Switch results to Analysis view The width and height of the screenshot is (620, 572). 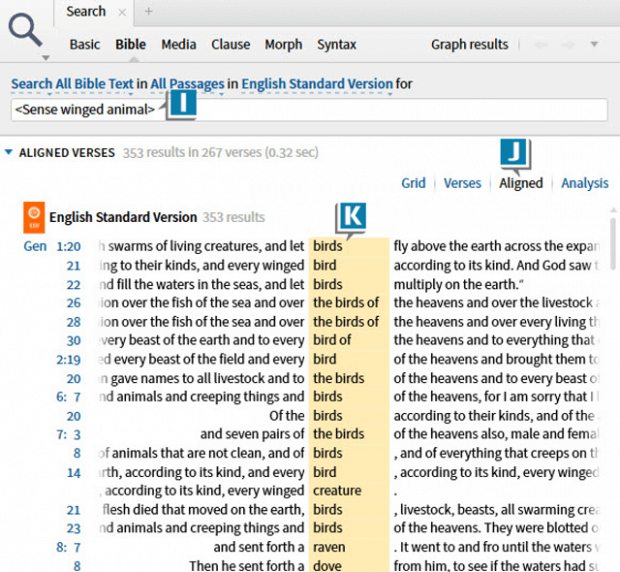click(584, 183)
